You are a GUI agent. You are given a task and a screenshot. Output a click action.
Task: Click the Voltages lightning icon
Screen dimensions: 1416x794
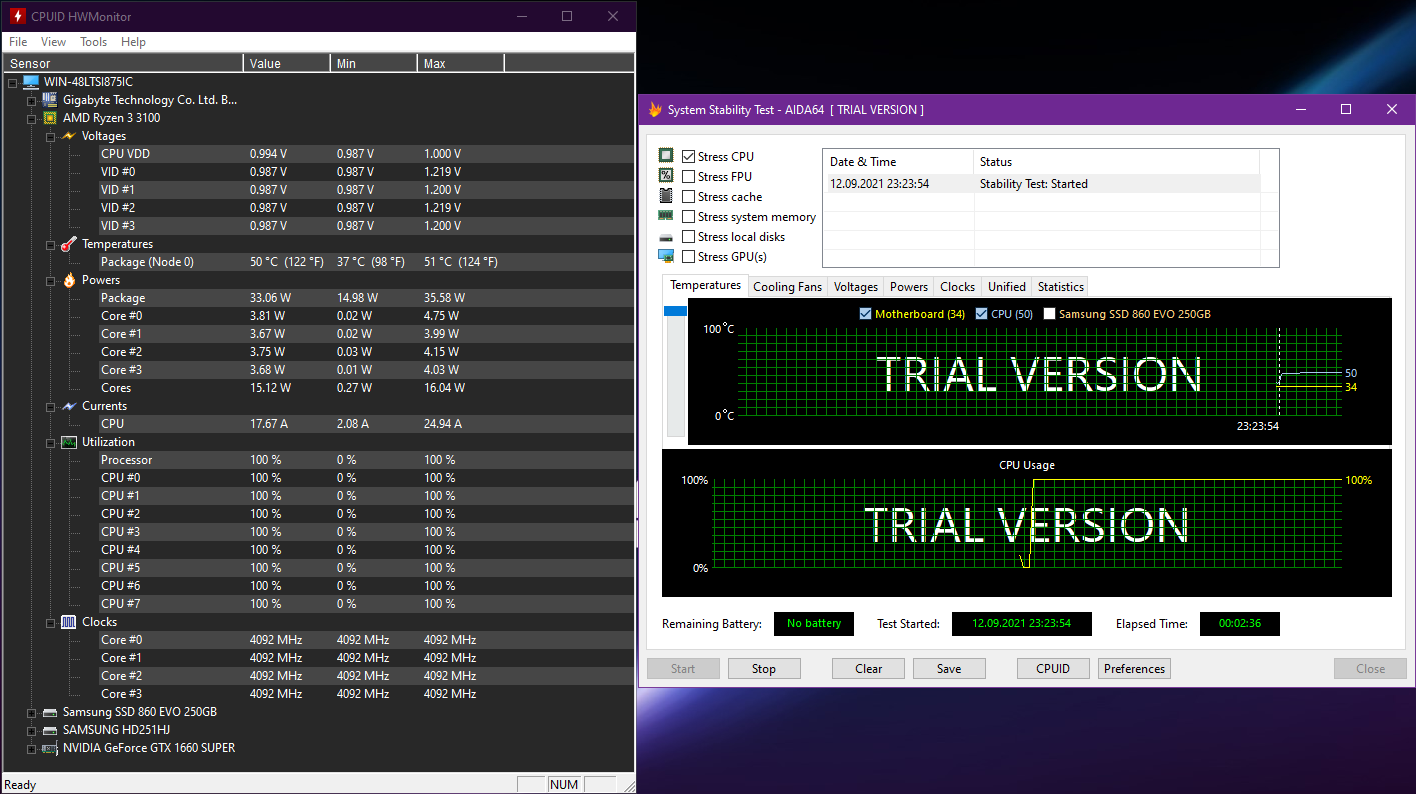pyautogui.click(x=68, y=136)
